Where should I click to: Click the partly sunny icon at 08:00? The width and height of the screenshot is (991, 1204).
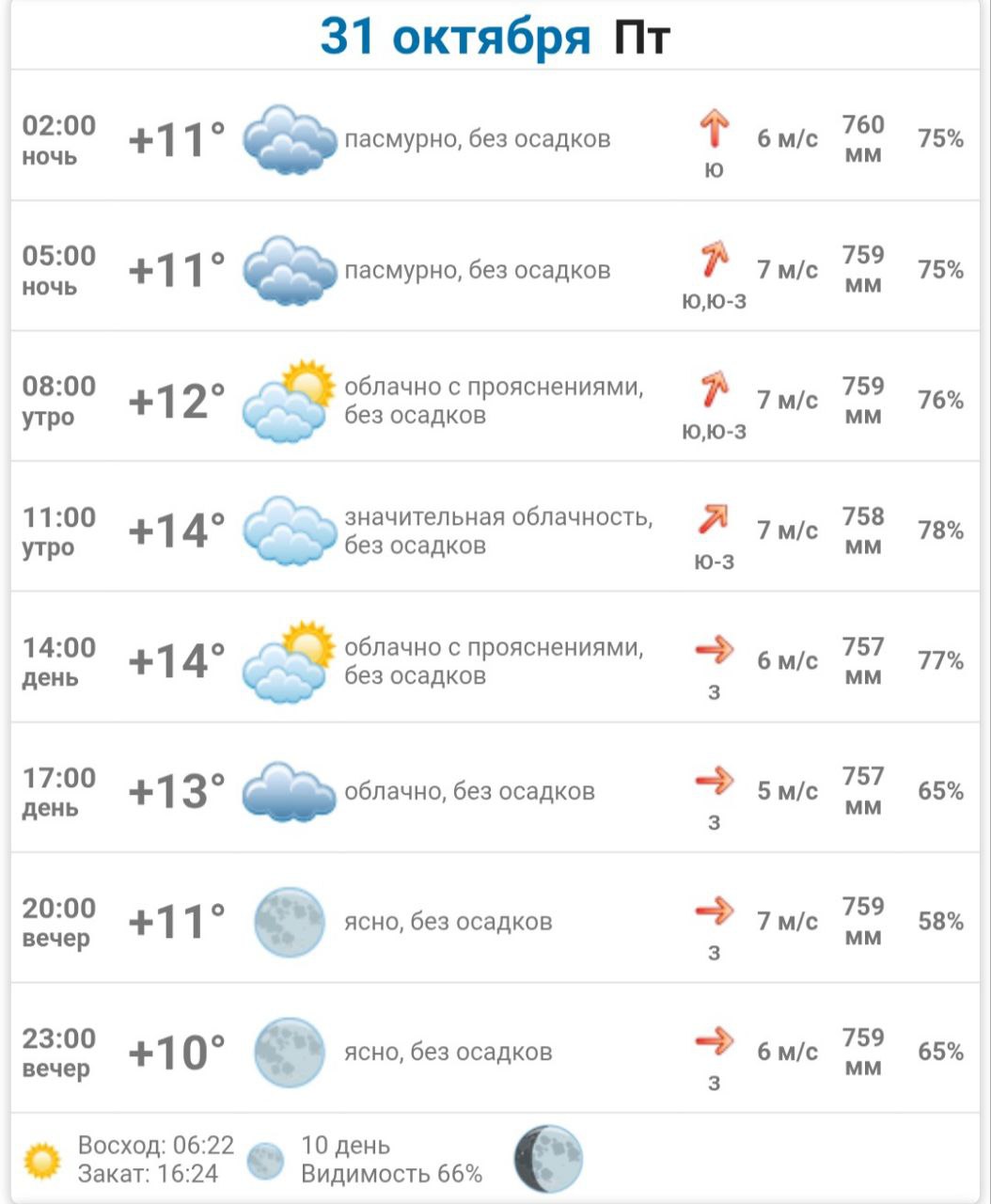(290, 401)
